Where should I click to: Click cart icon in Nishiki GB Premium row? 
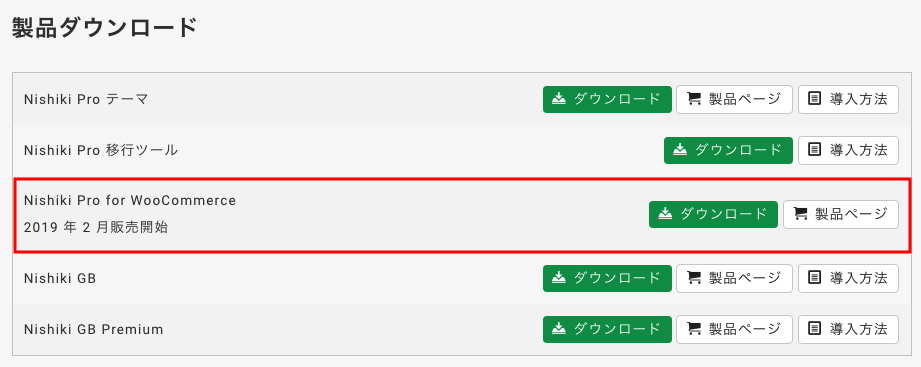[694, 329]
